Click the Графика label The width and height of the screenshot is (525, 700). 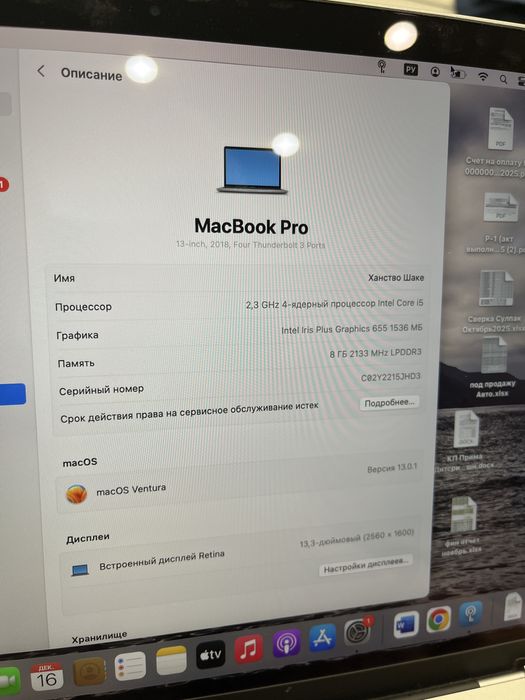coord(77,335)
